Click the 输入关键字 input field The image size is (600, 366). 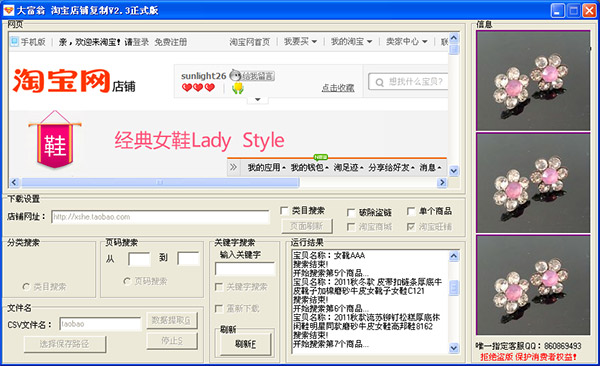[x=245, y=269]
